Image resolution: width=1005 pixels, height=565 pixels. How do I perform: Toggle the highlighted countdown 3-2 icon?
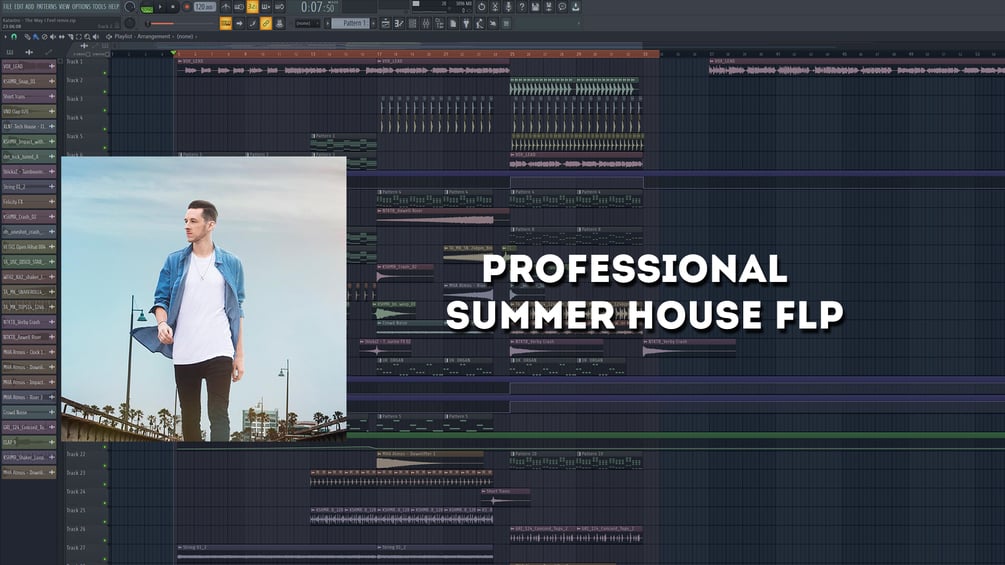click(253, 6)
